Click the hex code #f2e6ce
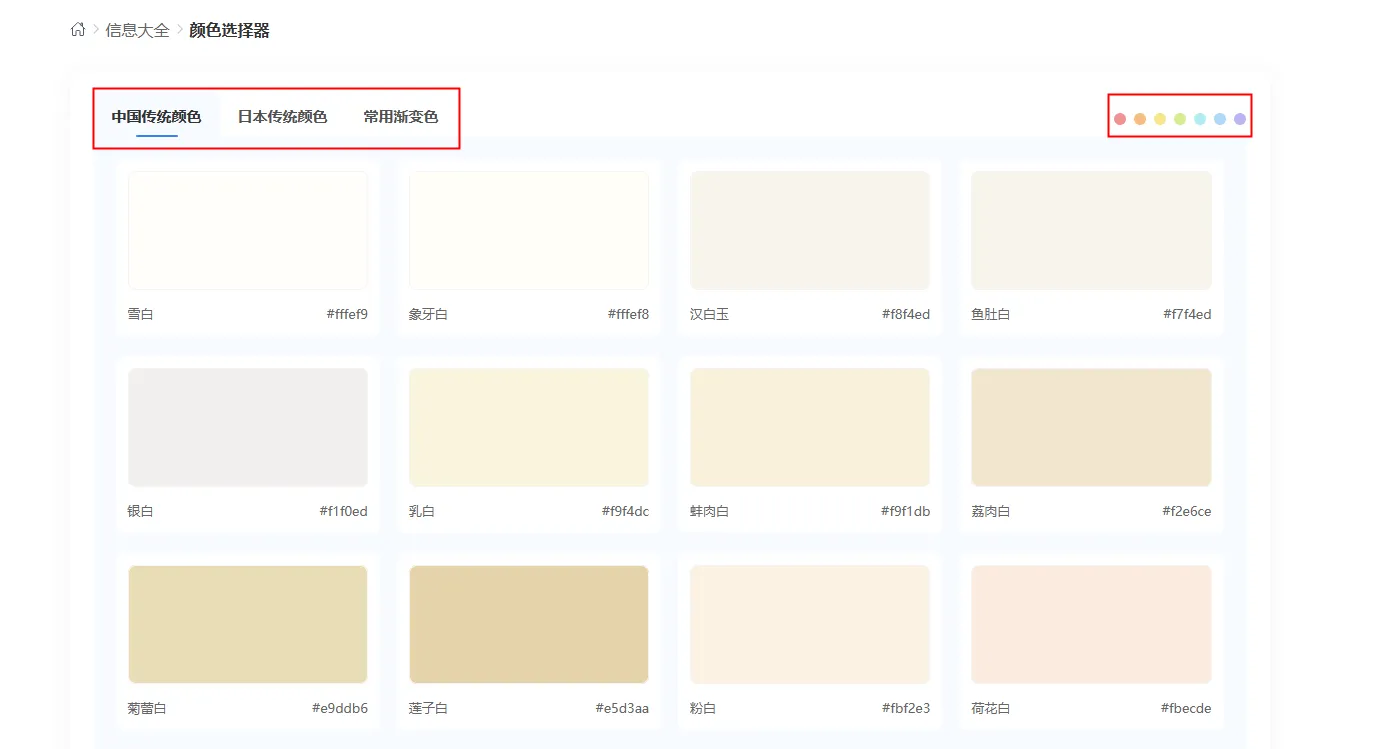 coord(1187,511)
